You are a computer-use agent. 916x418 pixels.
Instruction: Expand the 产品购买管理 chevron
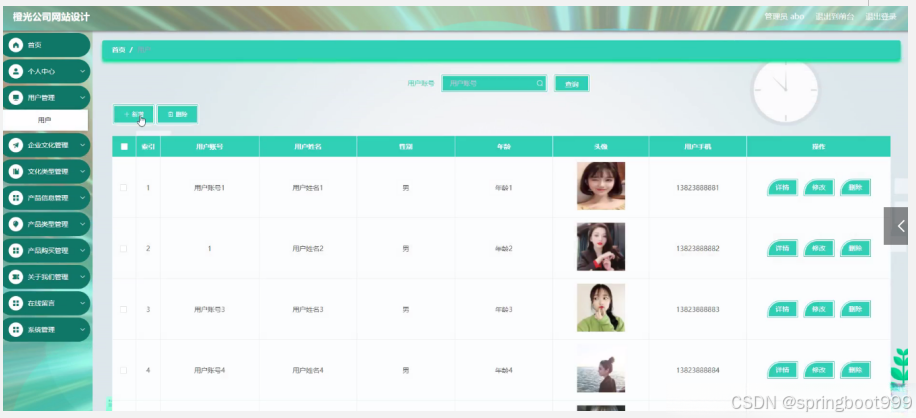pyautogui.click(x=82, y=250)
